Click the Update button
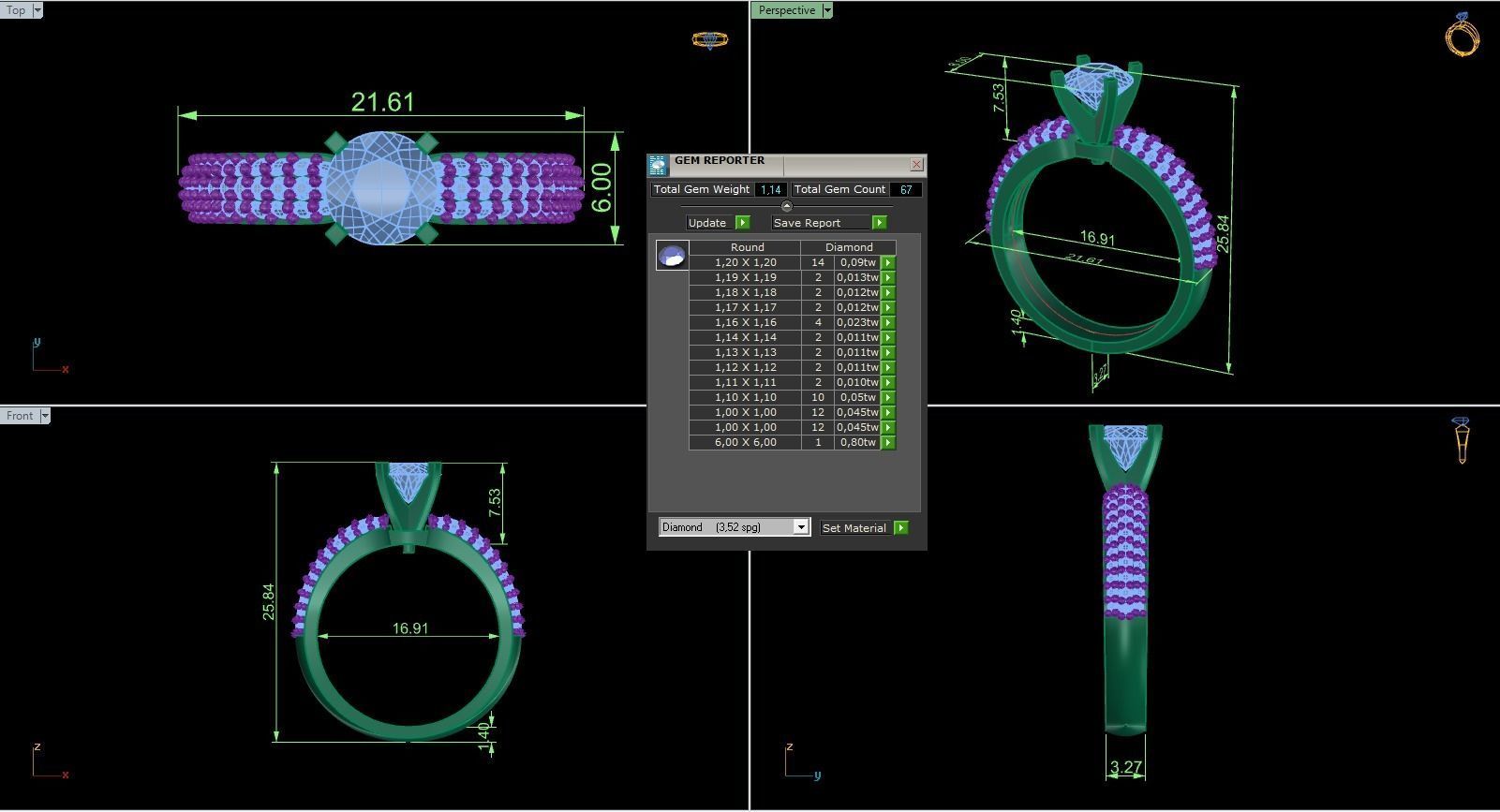The image size is (1500, 812). (x=707, y=223)
